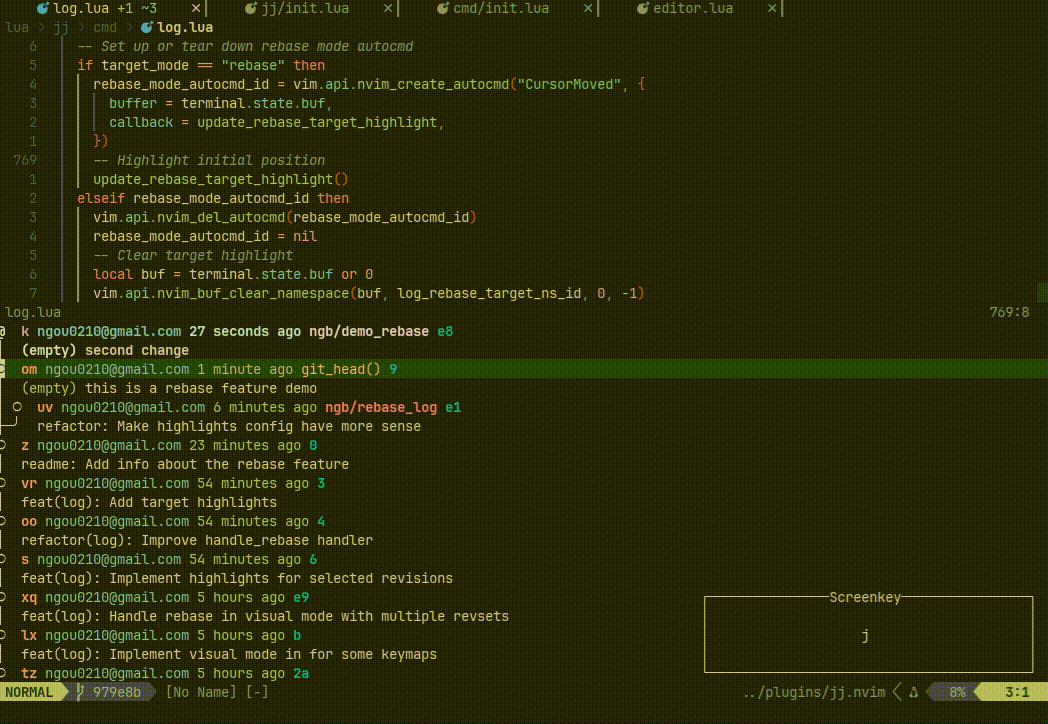Click the git branch icon beside 979e8b
Image resolution: width=1048 pixels, height=724 pixels.
click(81, 692)
